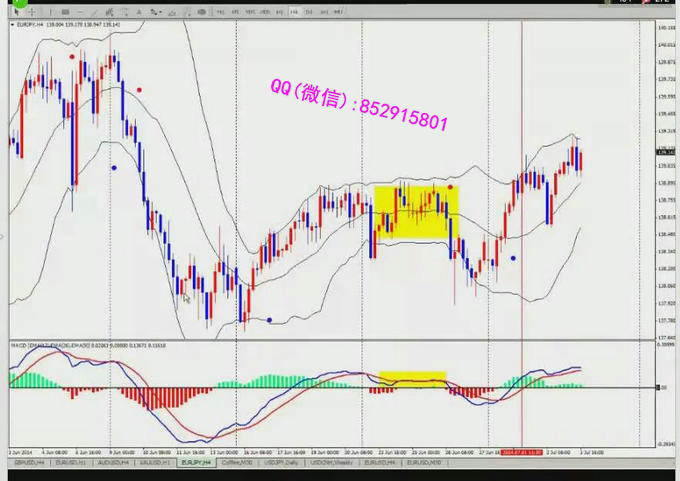The width and height of the screenshot is (680, 481).
Task: Select the trendline drawing tool
Action: coord(93,12)
